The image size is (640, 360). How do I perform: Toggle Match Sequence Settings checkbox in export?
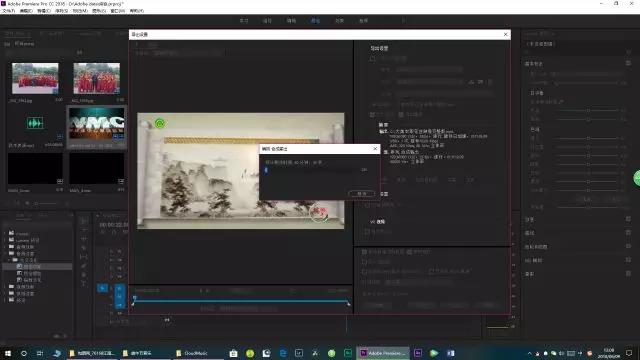click(x=372, y=59)
